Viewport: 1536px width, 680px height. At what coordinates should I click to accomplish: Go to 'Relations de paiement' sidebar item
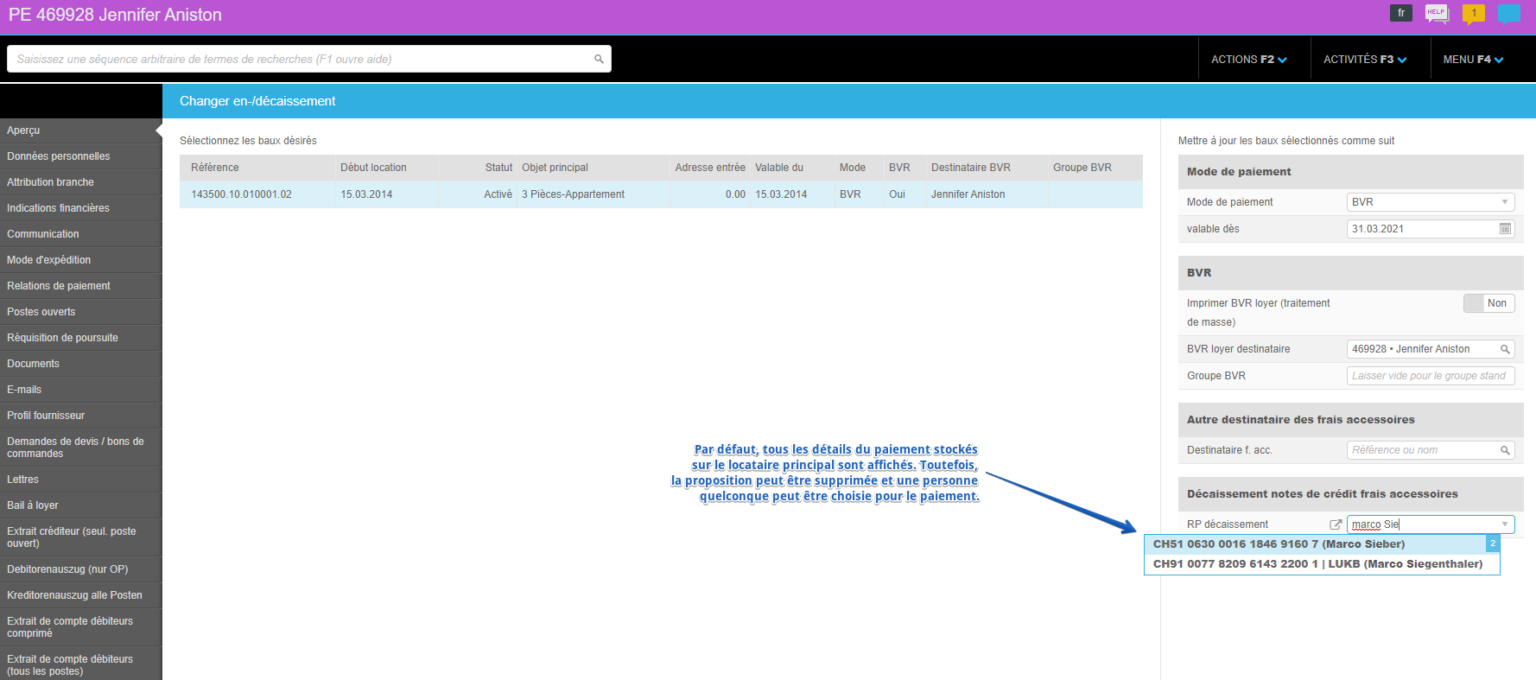pyautogui.click(x=59, y=286)
